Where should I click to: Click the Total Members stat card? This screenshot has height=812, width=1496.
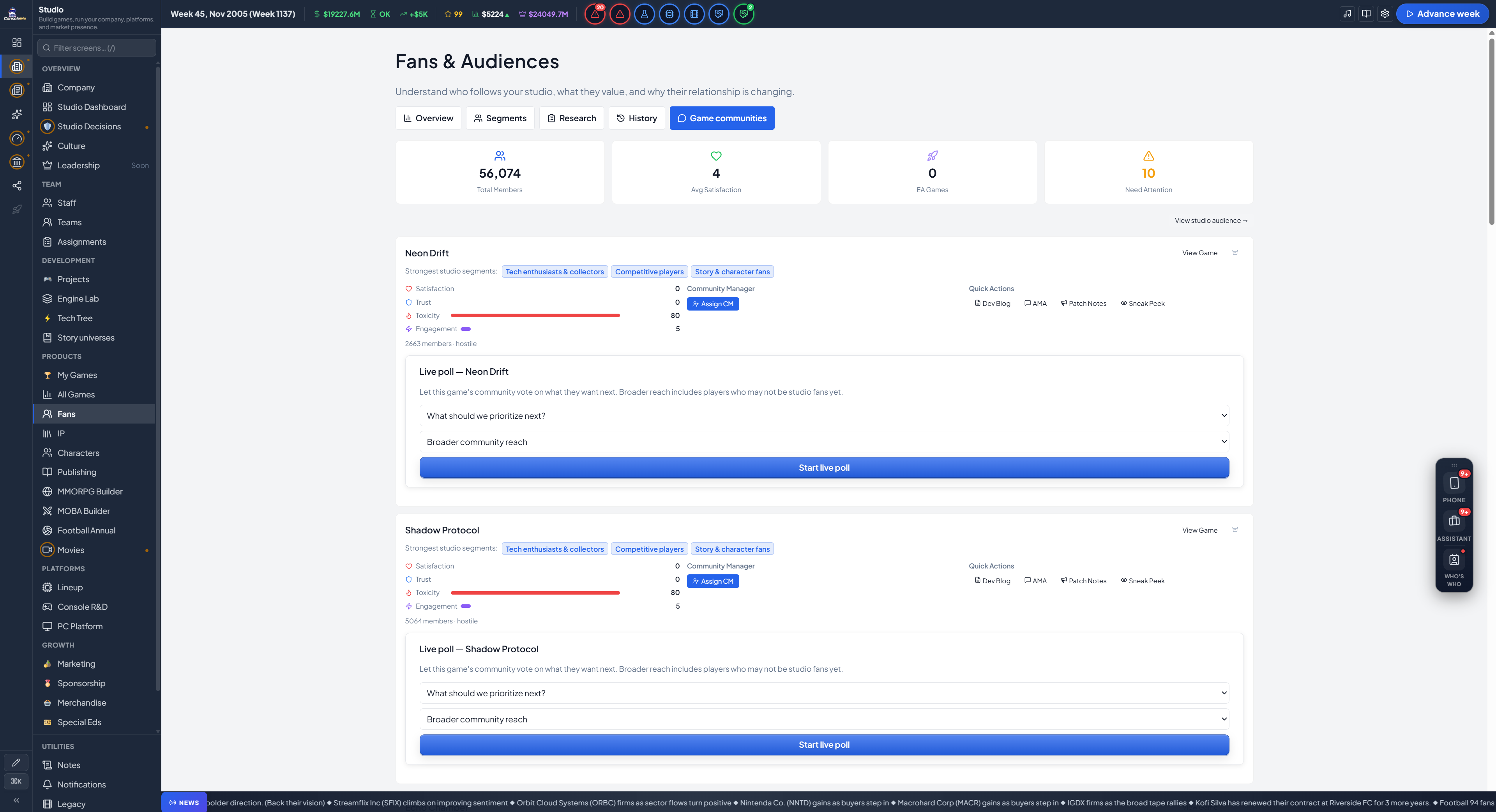tap(500, 173)
